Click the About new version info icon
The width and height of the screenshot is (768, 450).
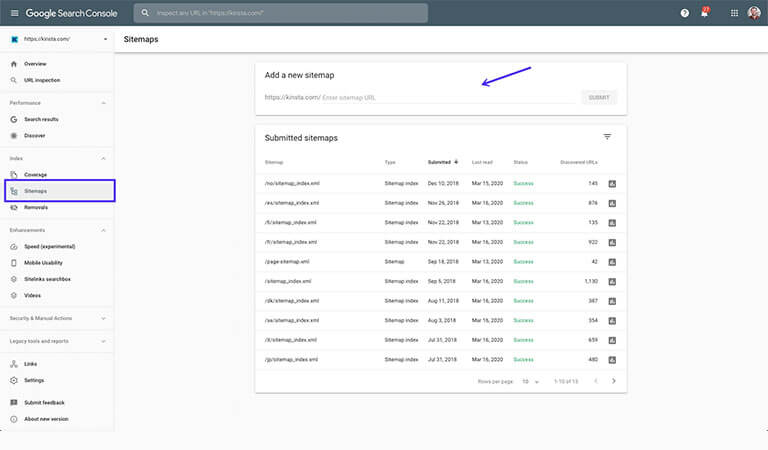14,419
